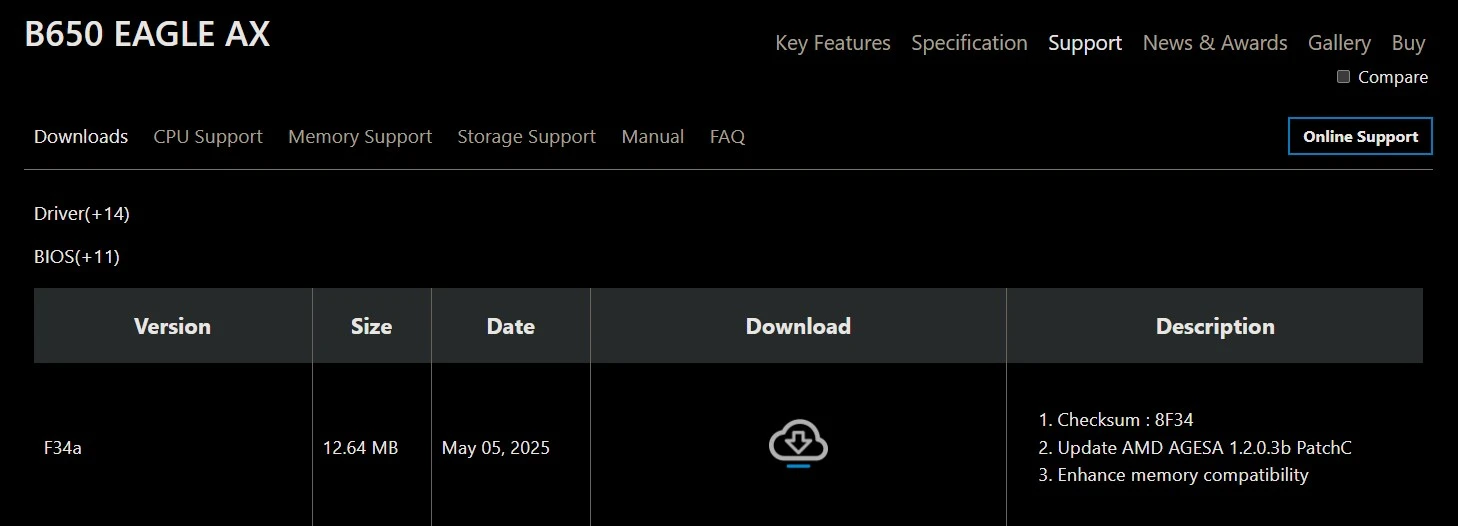Open the Storage Support tab
The width and height of the screenshot is (1458, 526).
(526, 137)
